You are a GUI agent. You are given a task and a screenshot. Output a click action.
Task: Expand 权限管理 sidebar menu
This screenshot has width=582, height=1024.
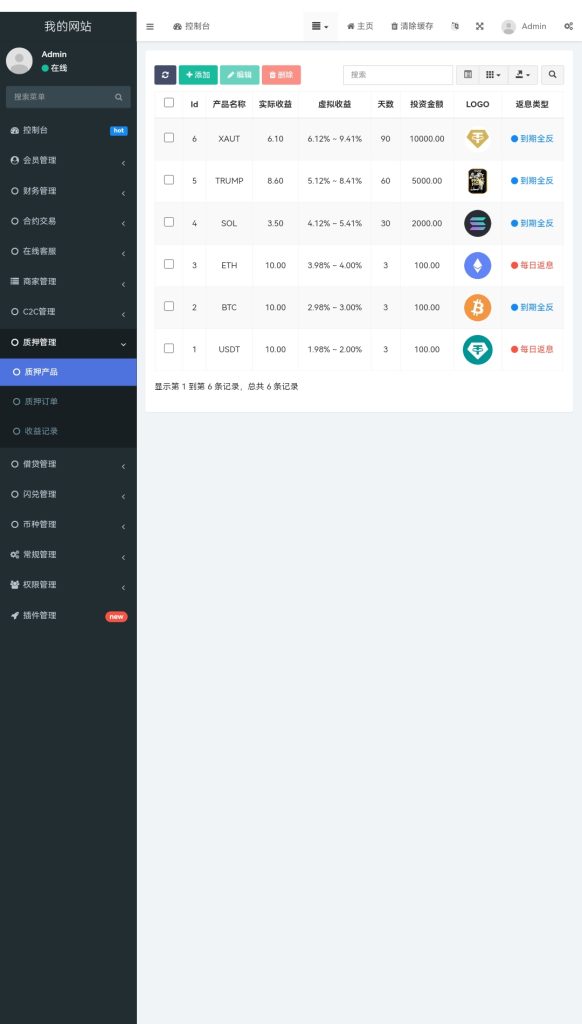coord(69,585)
